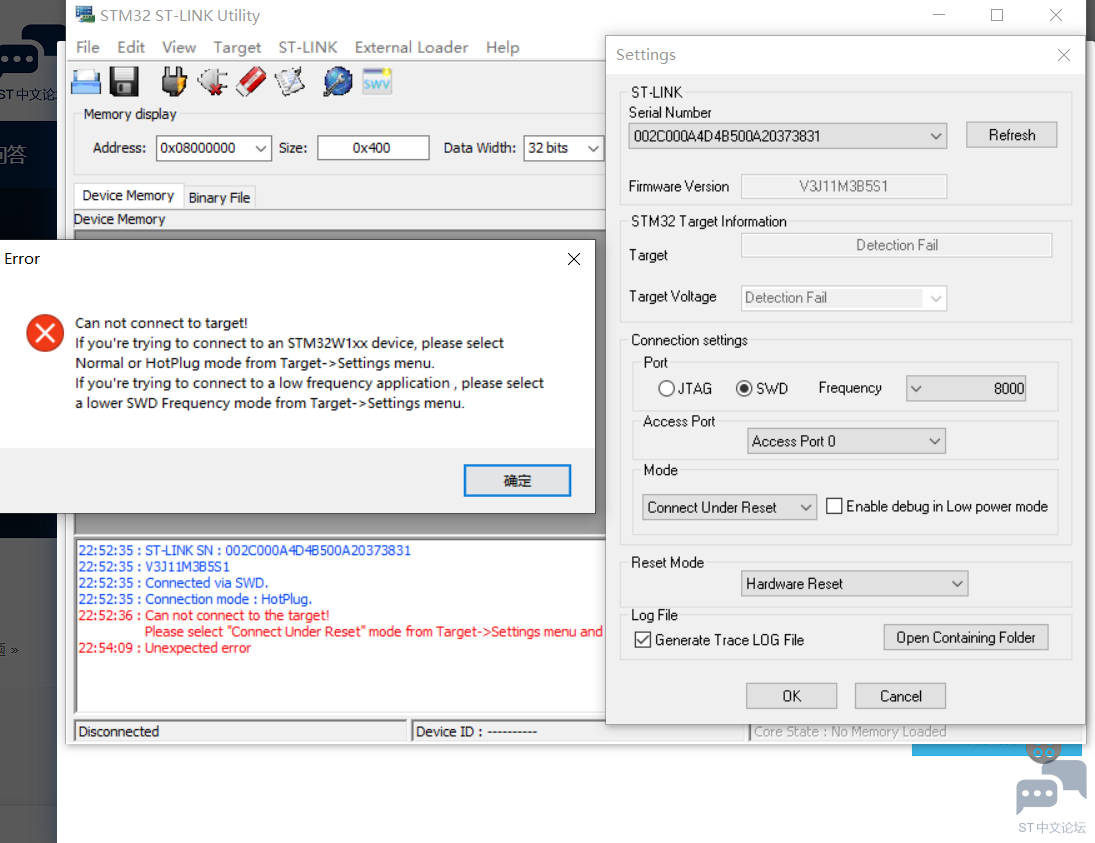Viewport: 1095px width, 843px height.
Task: Click the Unexpected error log line
Action: pos(164,648)
